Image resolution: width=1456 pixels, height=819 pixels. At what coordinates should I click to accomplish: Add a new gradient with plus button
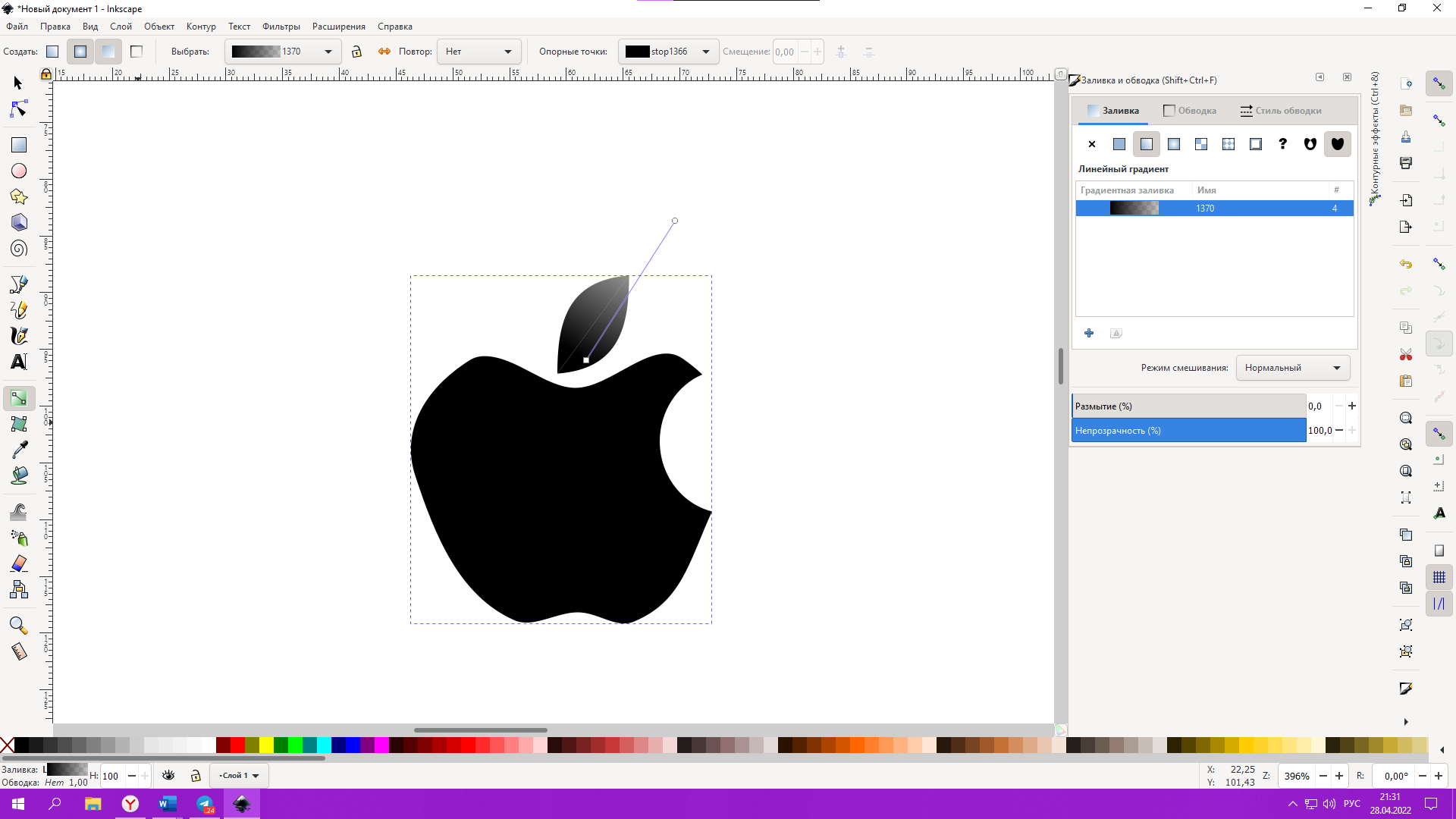(x=1089, y=333)
